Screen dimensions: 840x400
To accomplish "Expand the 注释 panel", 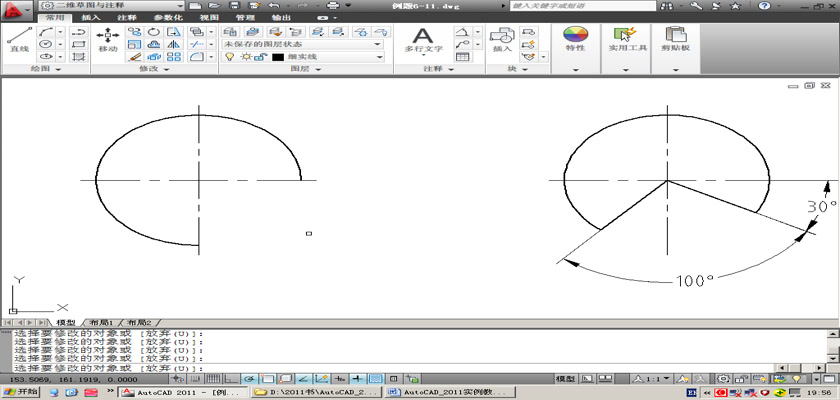I will (439, 69).
